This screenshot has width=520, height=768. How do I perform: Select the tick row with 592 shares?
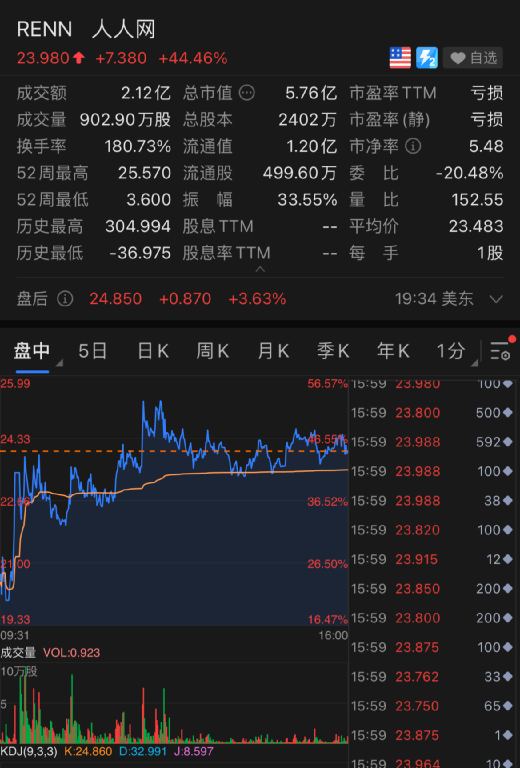[x=433, y=442]
